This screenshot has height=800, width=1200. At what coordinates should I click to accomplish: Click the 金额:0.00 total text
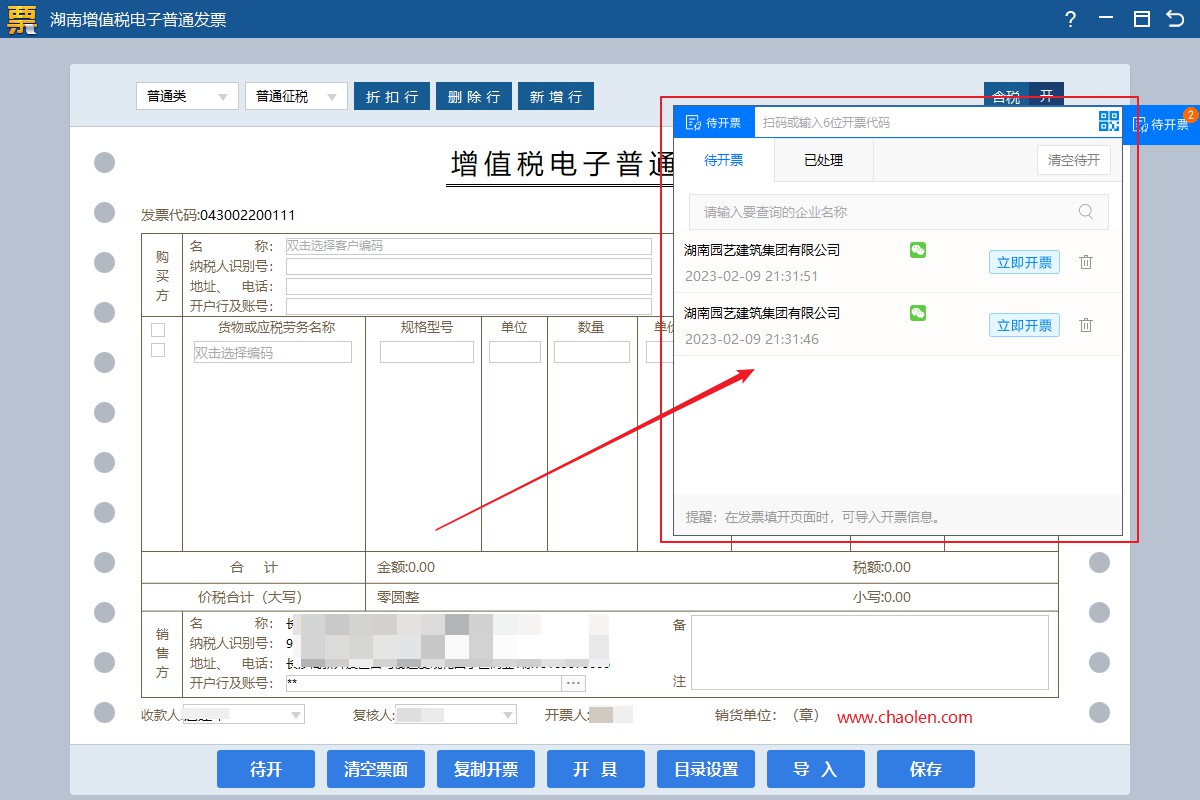(406, 567)
